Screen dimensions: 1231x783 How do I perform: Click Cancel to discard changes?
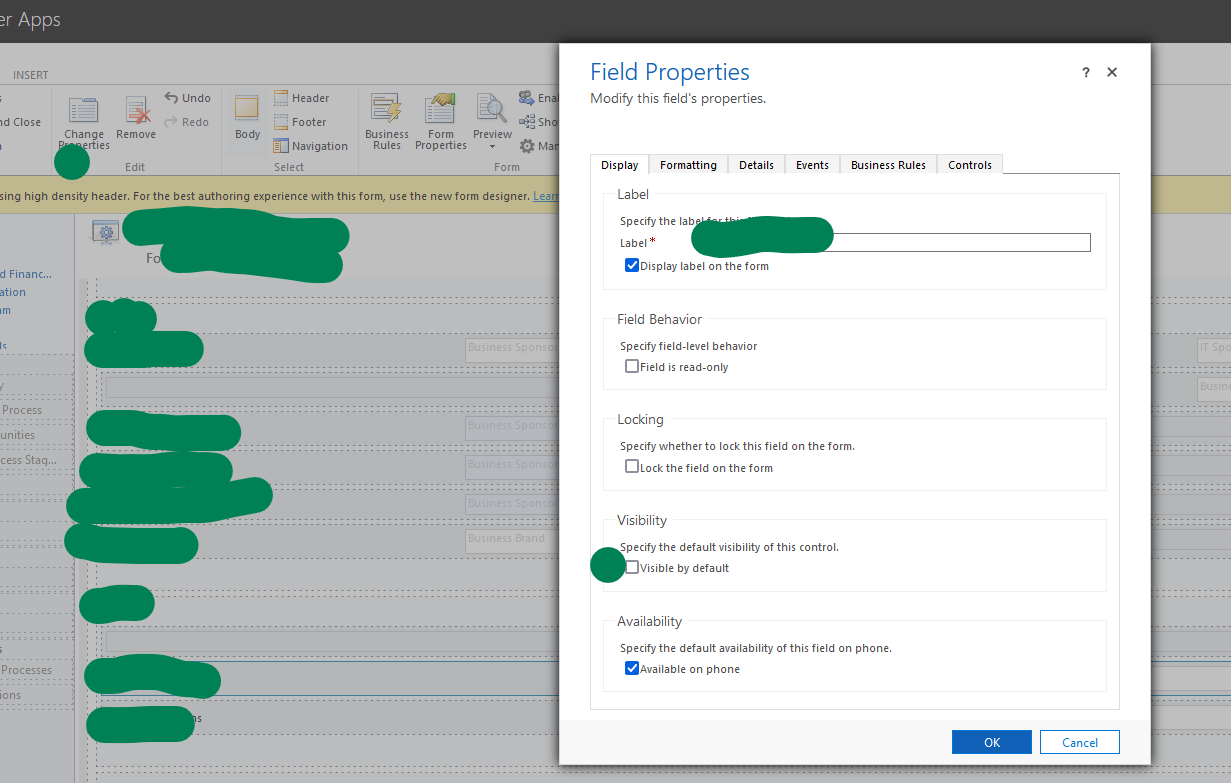click(1079, 742)
